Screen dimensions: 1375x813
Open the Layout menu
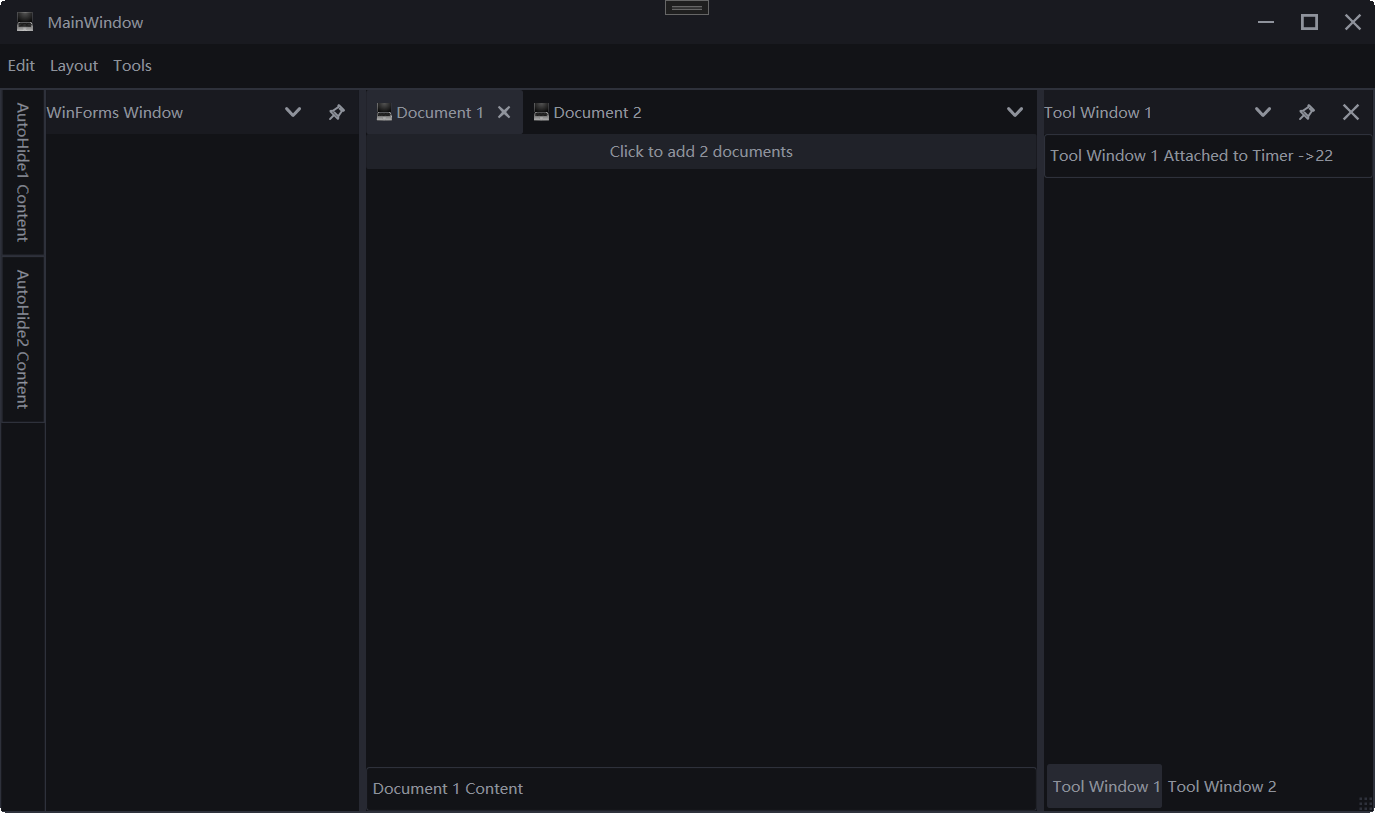point(74,66)
